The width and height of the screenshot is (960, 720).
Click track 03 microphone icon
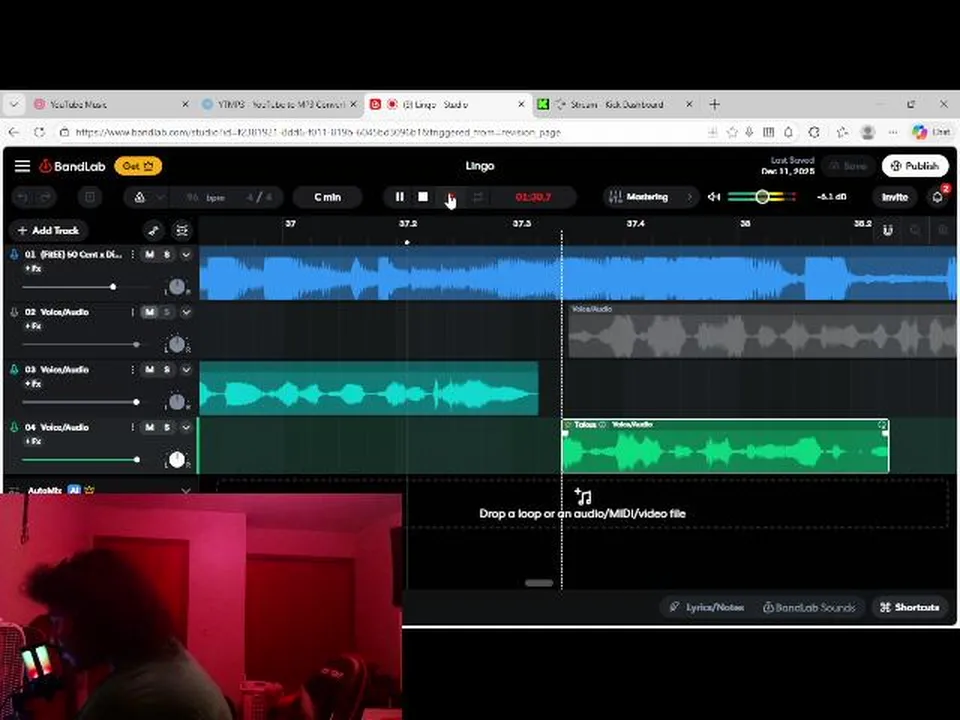coord(14,370)
